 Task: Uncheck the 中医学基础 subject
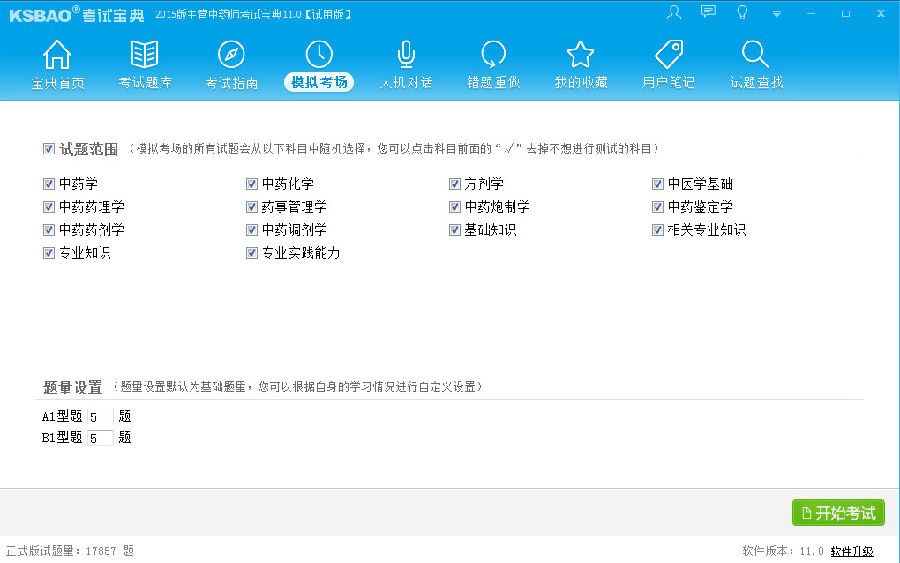coord(658,184)
